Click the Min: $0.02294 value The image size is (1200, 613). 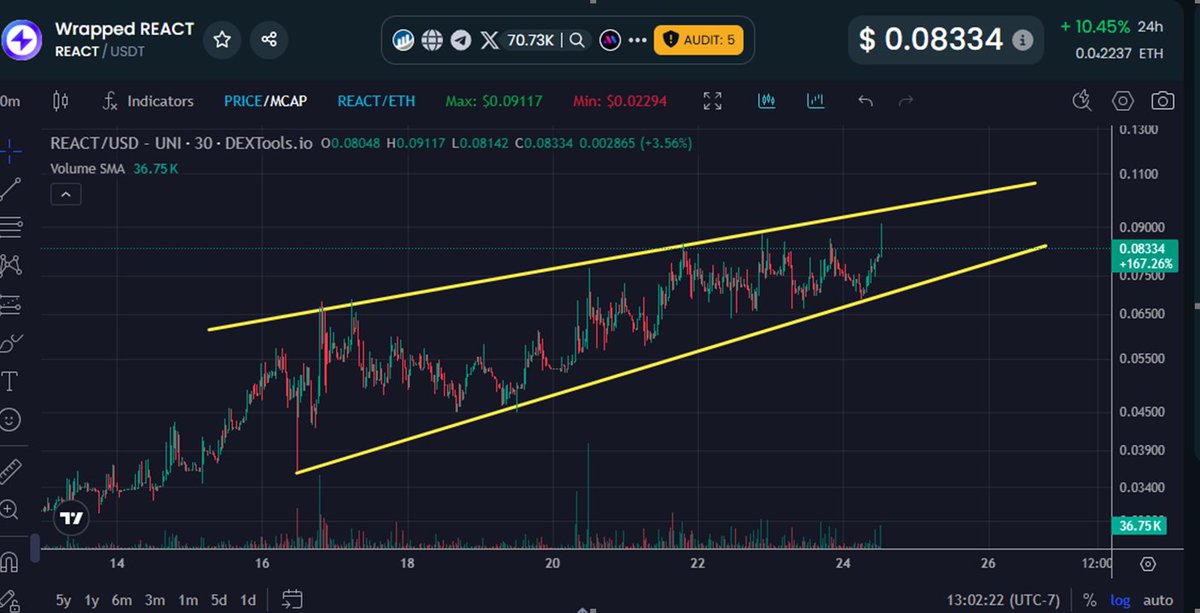tap(620, 101)
